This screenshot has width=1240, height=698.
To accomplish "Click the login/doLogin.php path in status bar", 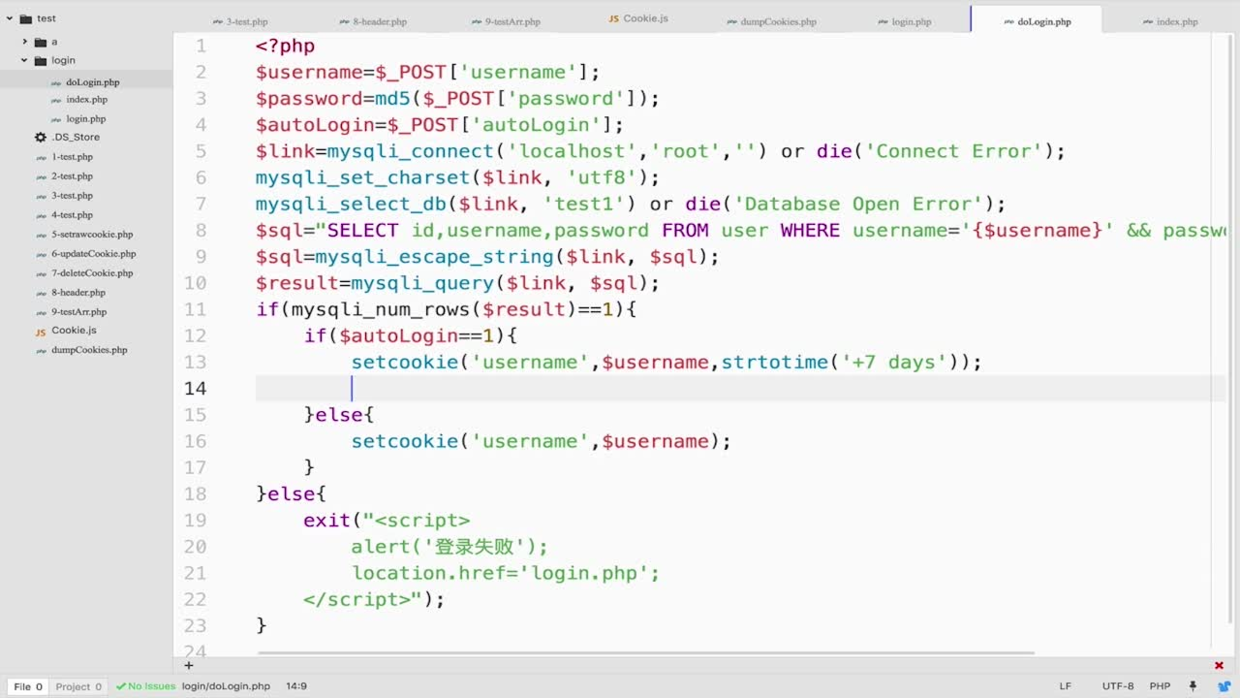I will pos(226,686).
